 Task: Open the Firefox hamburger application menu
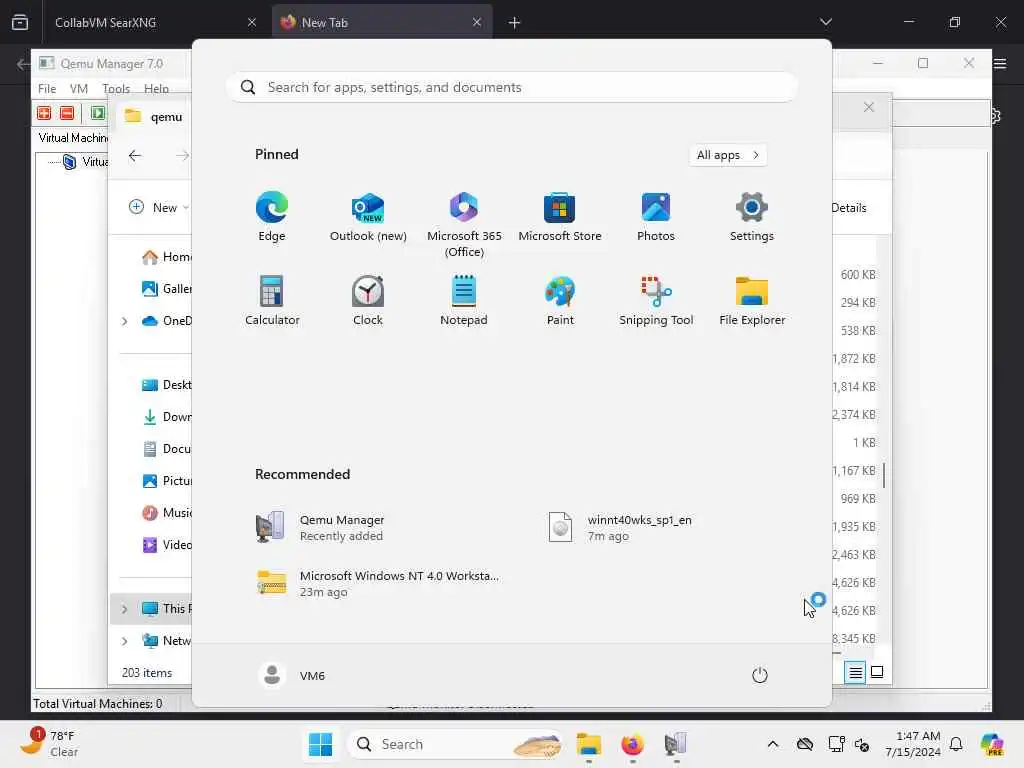pyautogui.click(x=1000, y=63)
